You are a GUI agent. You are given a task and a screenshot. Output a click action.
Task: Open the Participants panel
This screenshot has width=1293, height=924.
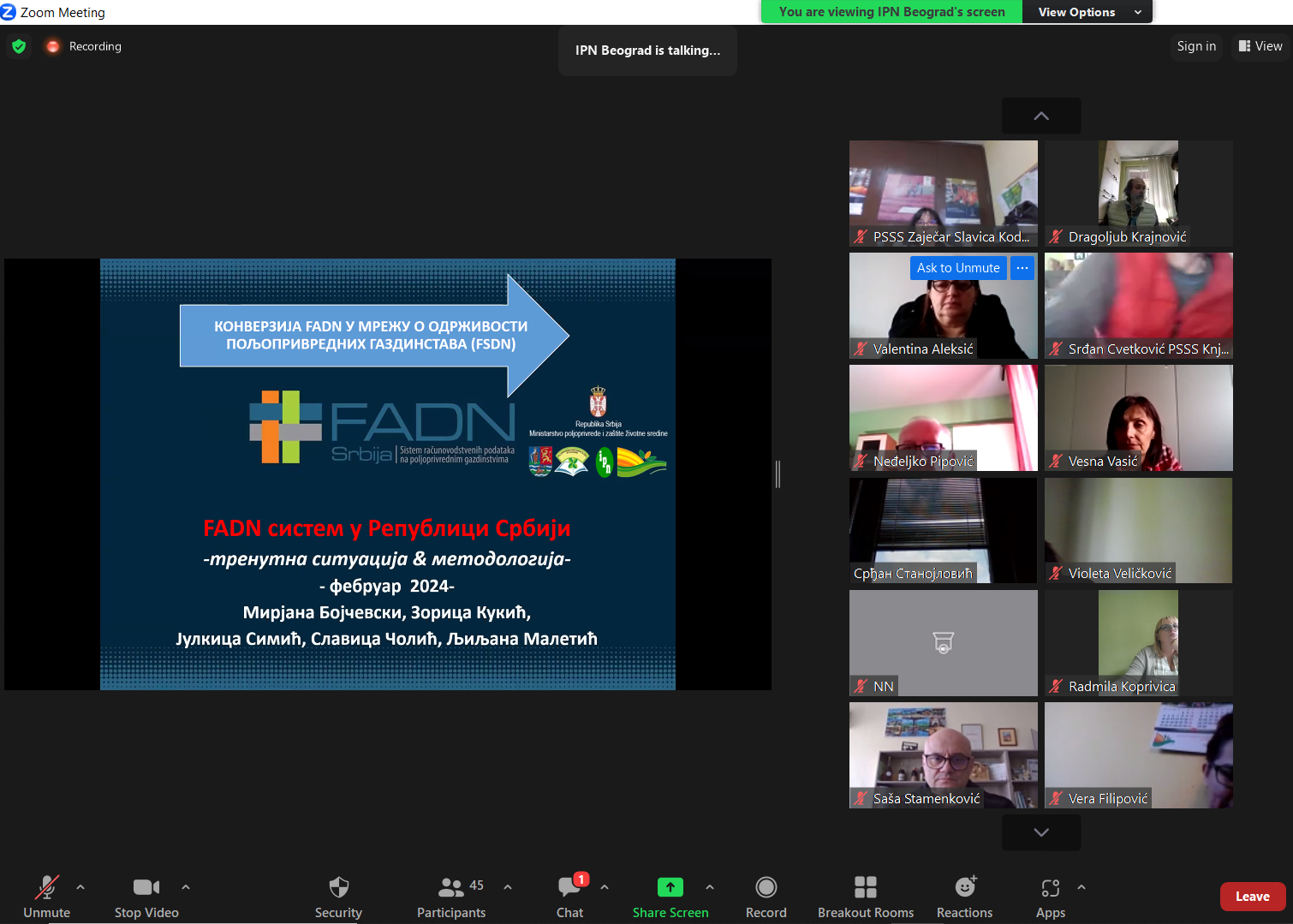tap(451, 897)
